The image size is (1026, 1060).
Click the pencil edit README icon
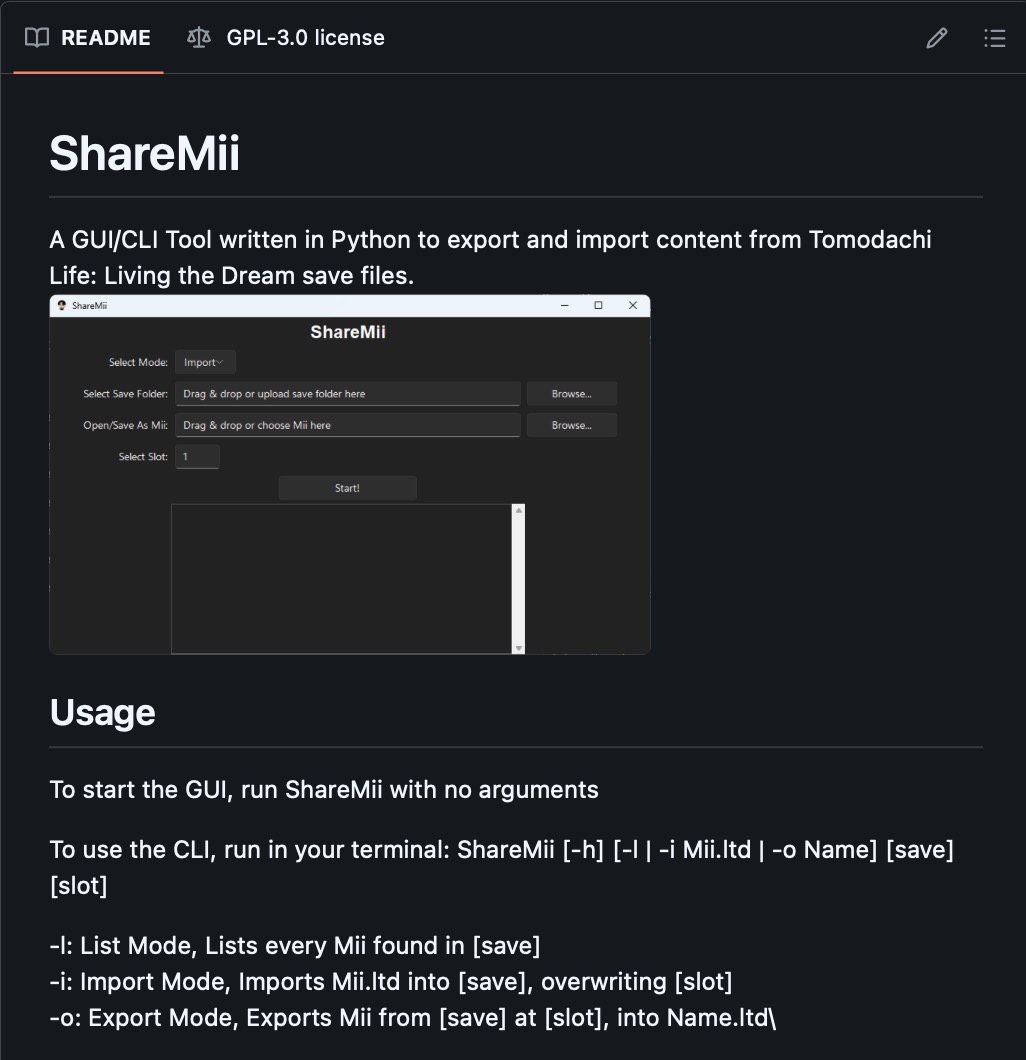coord(936,38)
